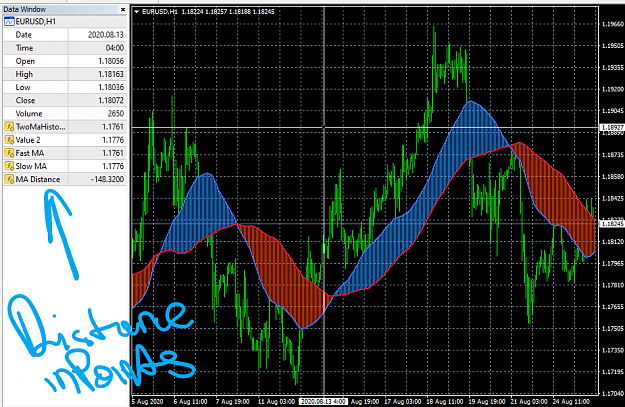
Task: Select the Value 2 label
Action: point(28,140)
